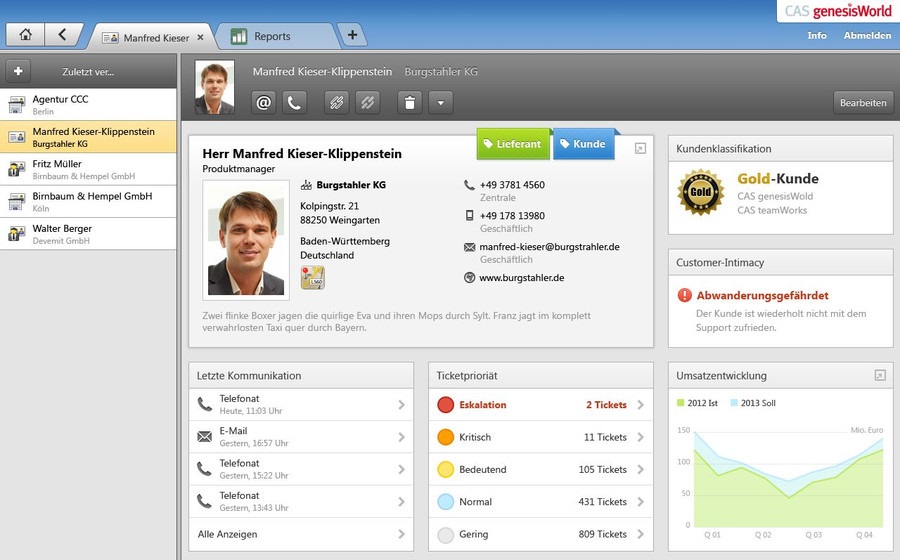Image resolution: width=900 pixels, height=560 pixels.
Task: Click the first link chain icon
Action: pyautogui.click(x=336, y=103)
